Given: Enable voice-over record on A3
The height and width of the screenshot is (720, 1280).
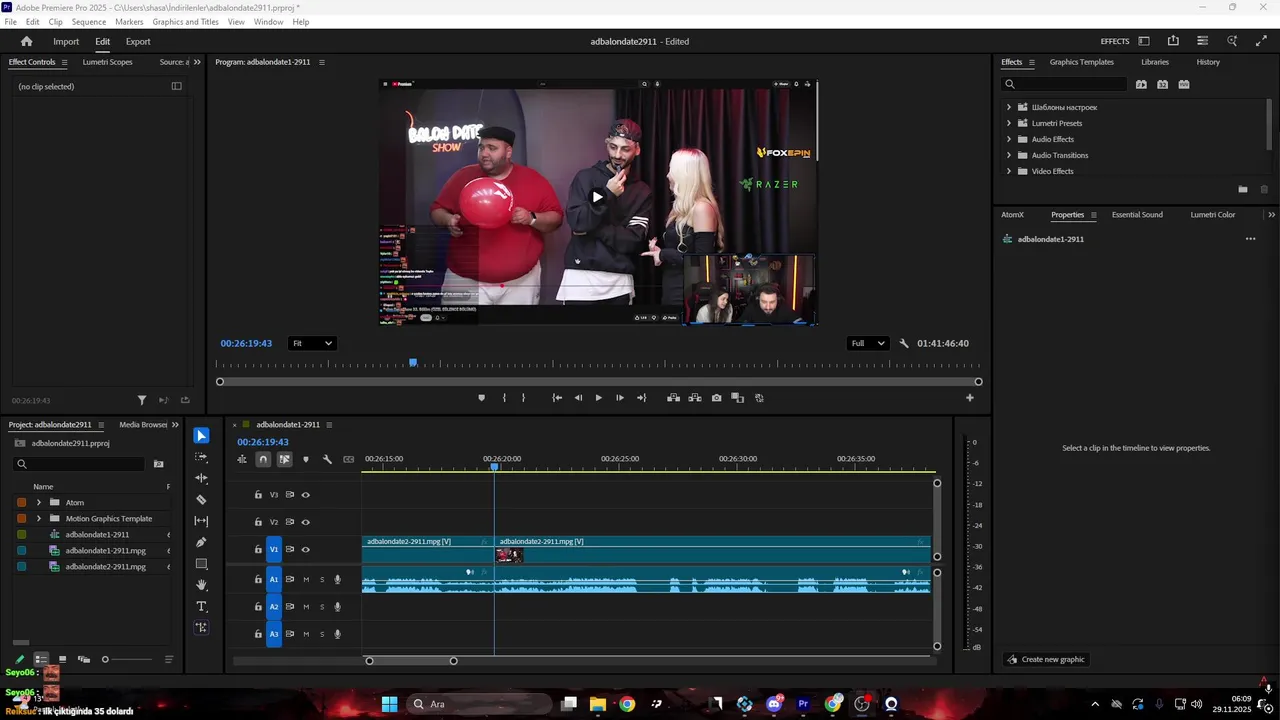Looking at the screenshot, I should (x=338, y=634).
